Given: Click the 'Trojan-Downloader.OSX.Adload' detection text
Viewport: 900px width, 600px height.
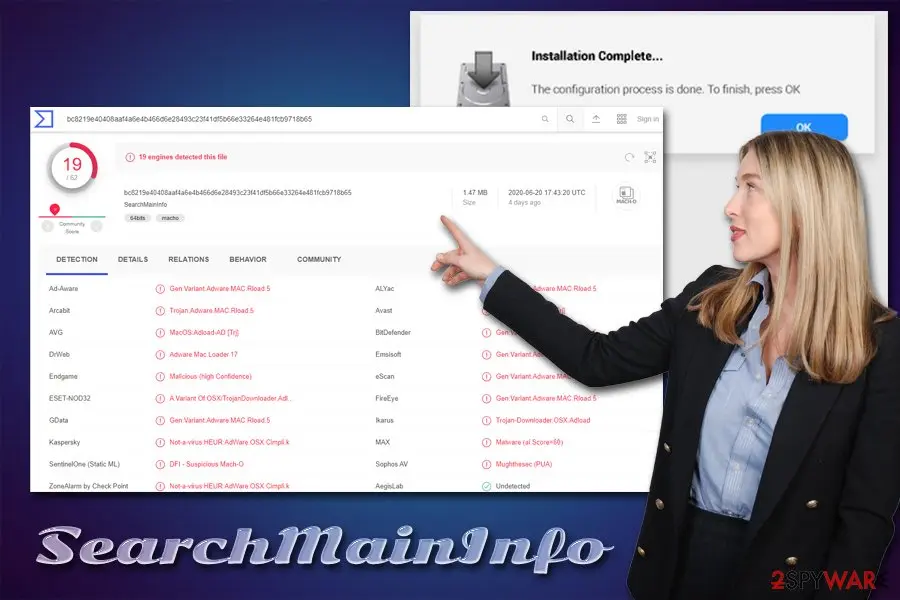Looking at the screenshot, I should coord(542,420).
